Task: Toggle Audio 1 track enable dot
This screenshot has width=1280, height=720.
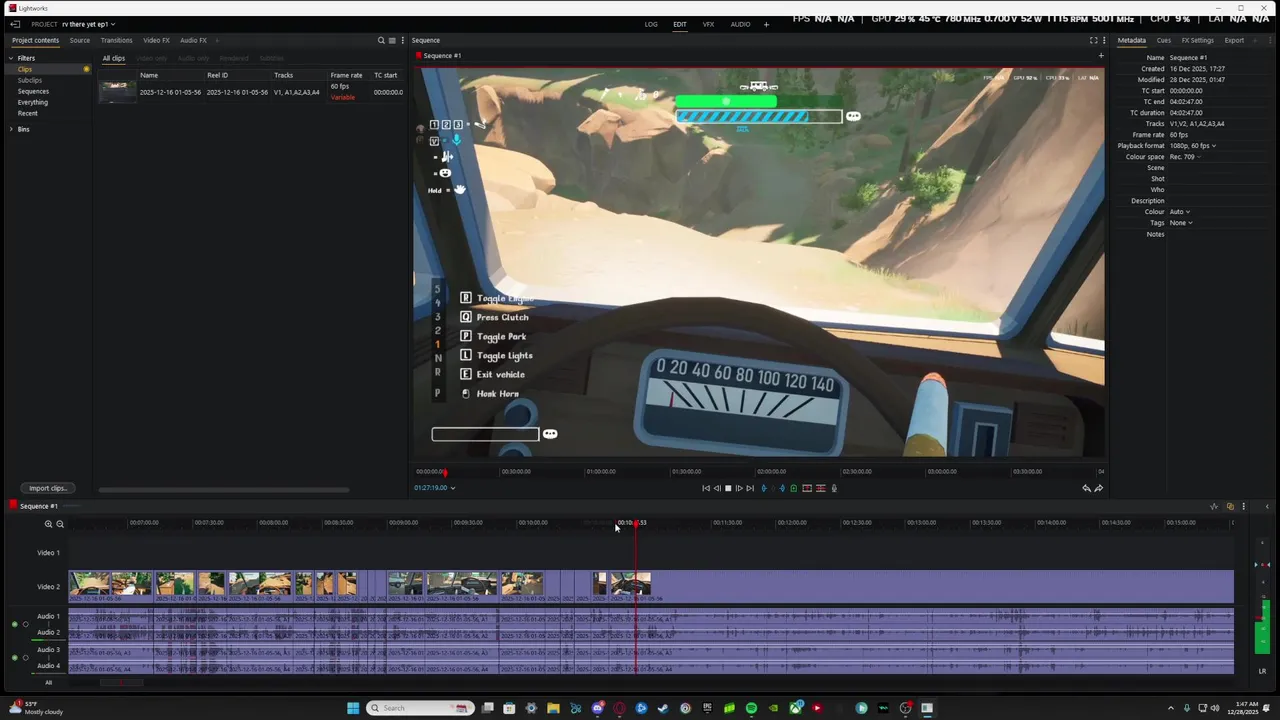Action: [x=14, y=624]
